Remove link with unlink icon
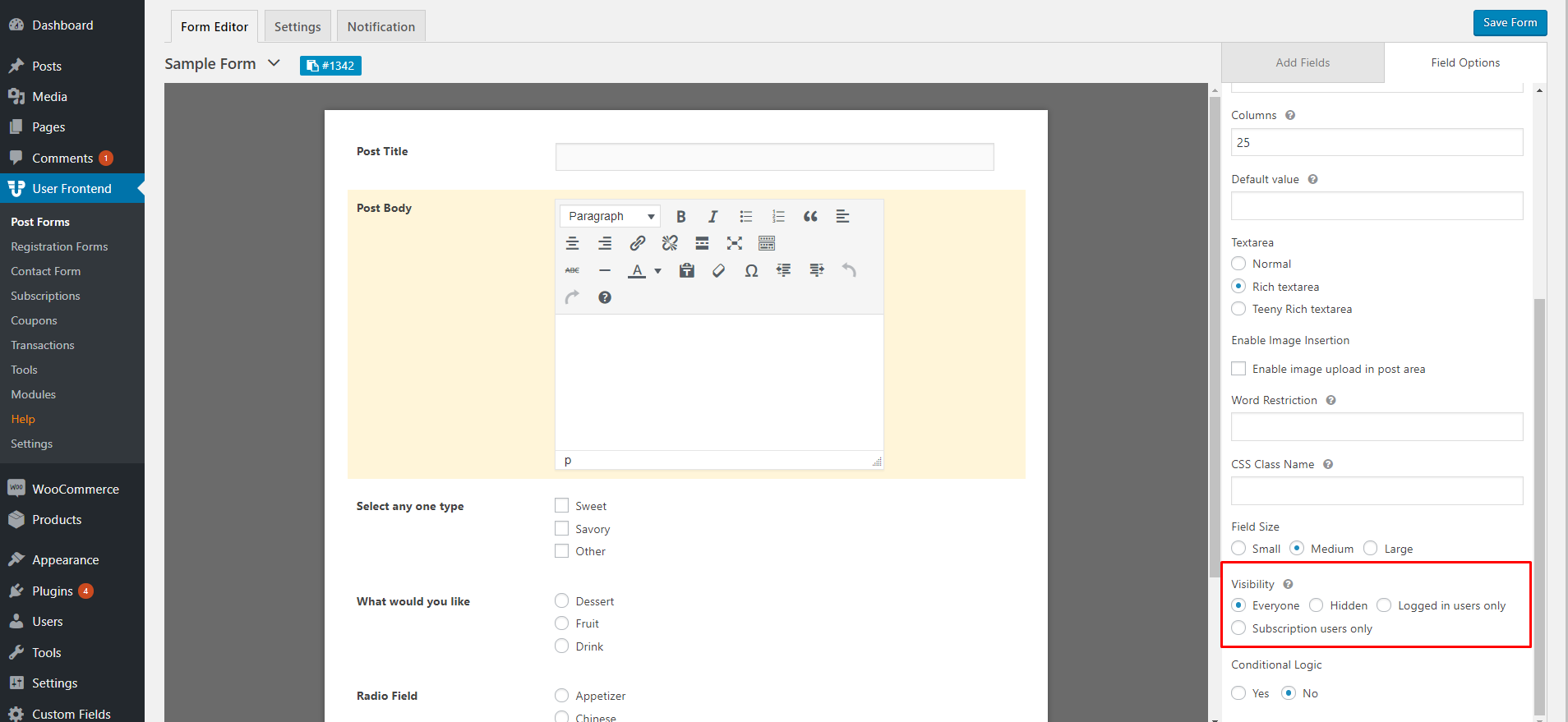1568x722 pixels. point(670,243)
